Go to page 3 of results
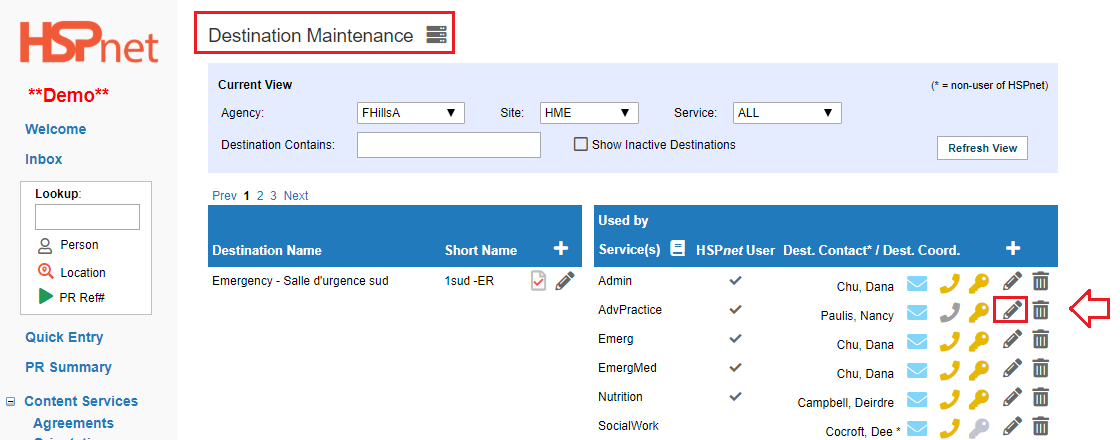The width and height of the screenshot is (1120, 440). (x=274, y=196)
